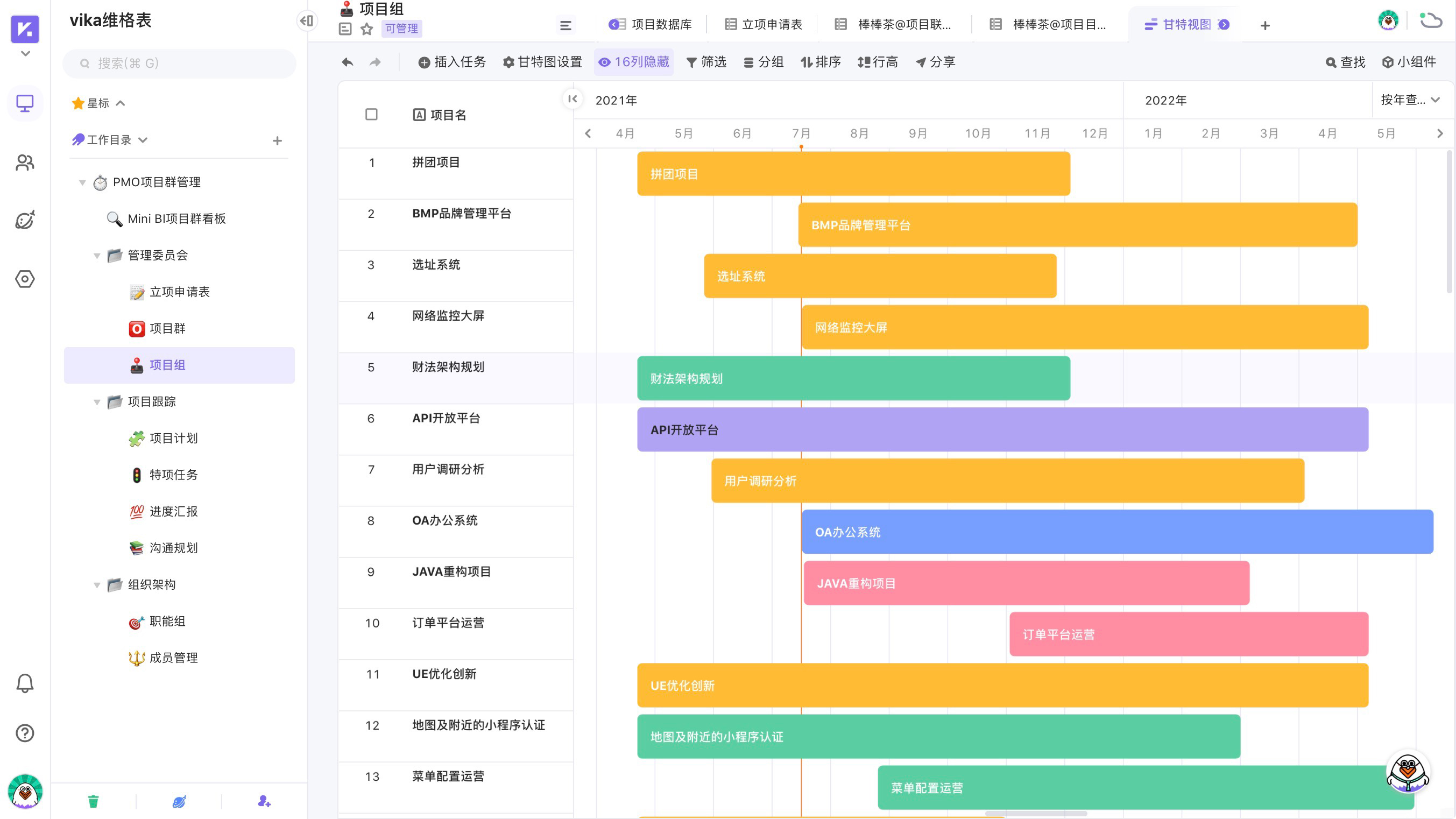Open the notification bell in the sidebar
Screen dimensions: 1456x819
[25, 682]
